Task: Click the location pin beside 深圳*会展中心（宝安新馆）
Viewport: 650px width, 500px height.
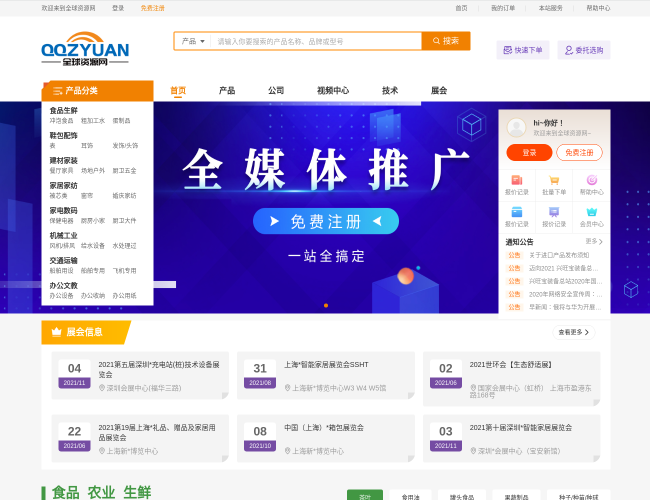Action: point(473,451)
